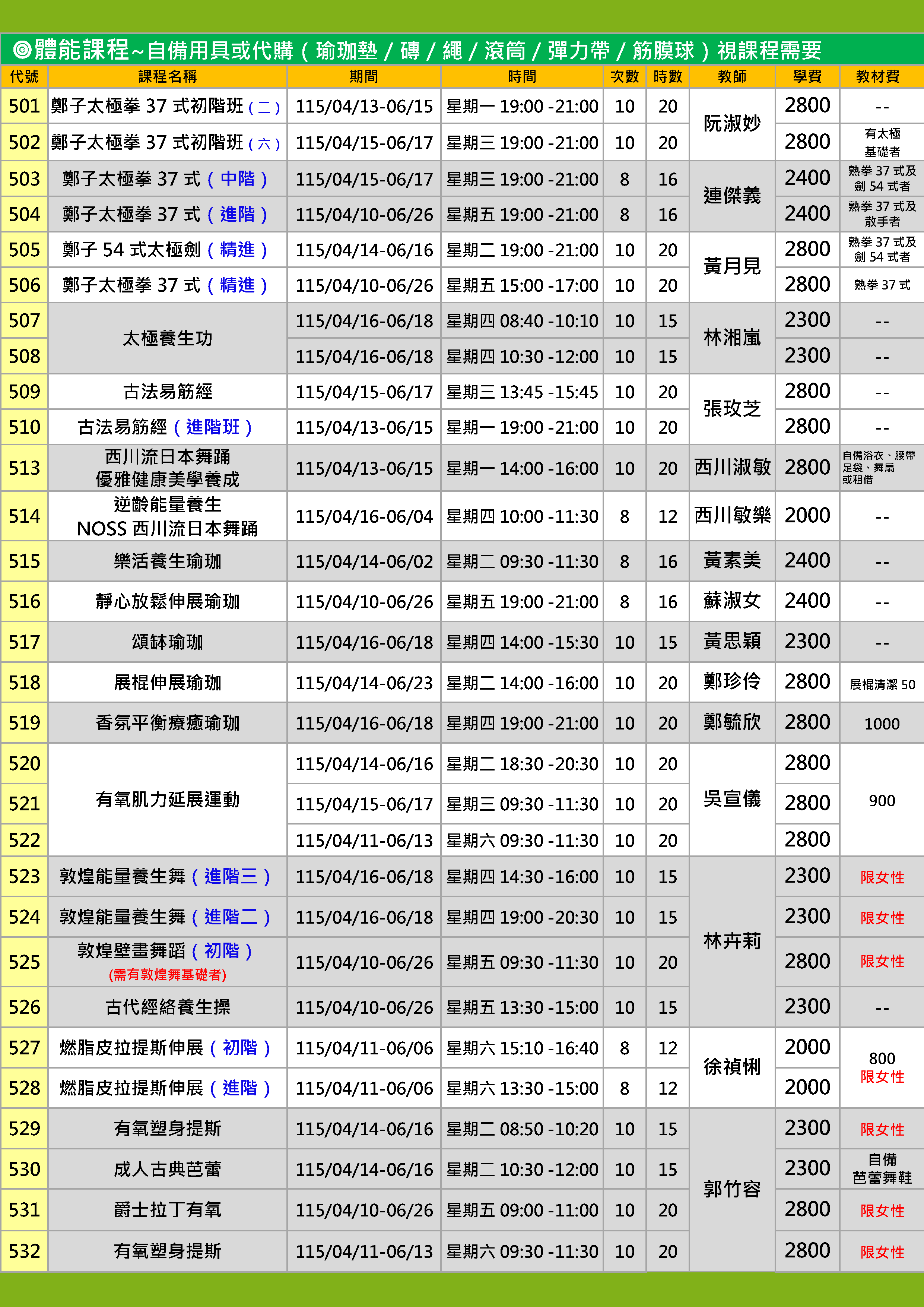This screenshot has width=924, height=1307.
Task: Select teacher name 阮淑妙
Action: [x=732, y=124]
